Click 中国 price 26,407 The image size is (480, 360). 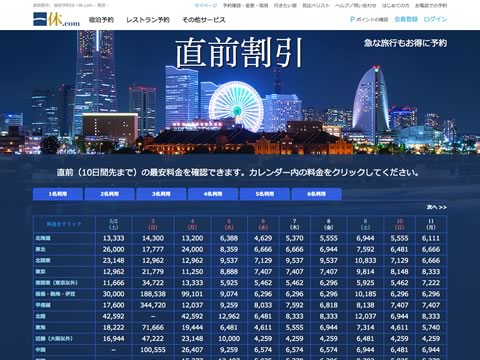point(192,350)
